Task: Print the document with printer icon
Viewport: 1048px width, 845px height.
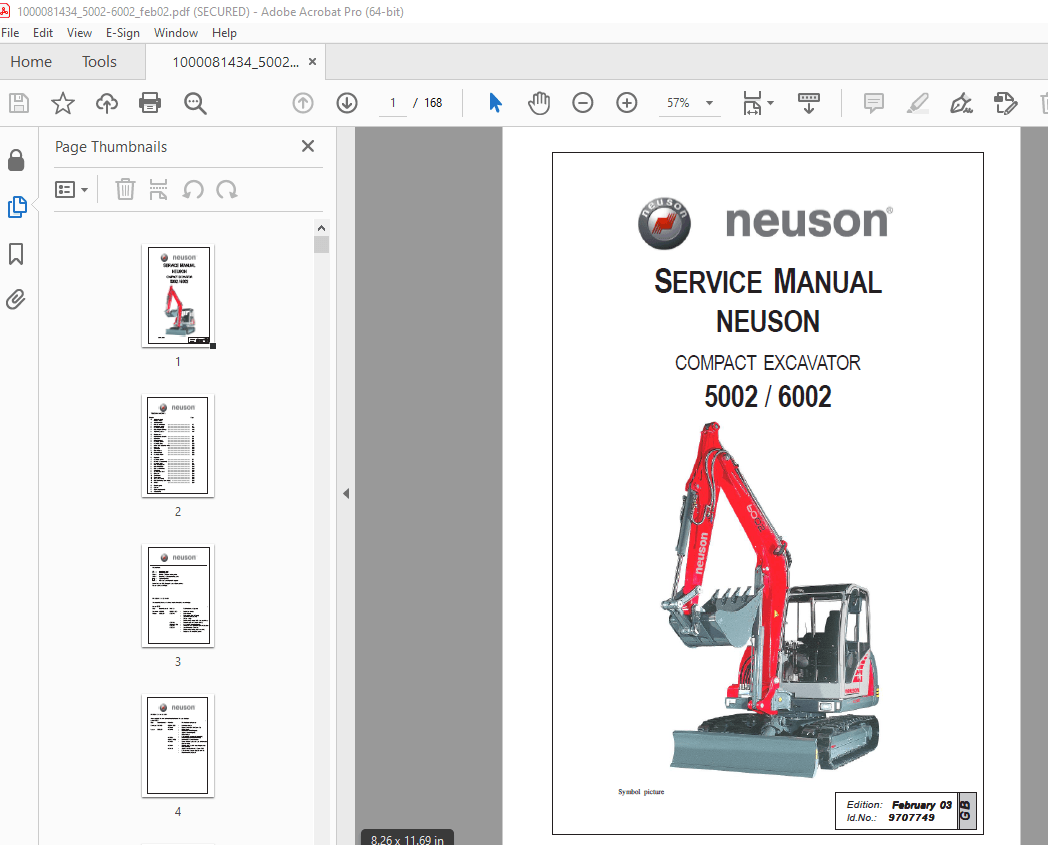Action: pos(150,103)
